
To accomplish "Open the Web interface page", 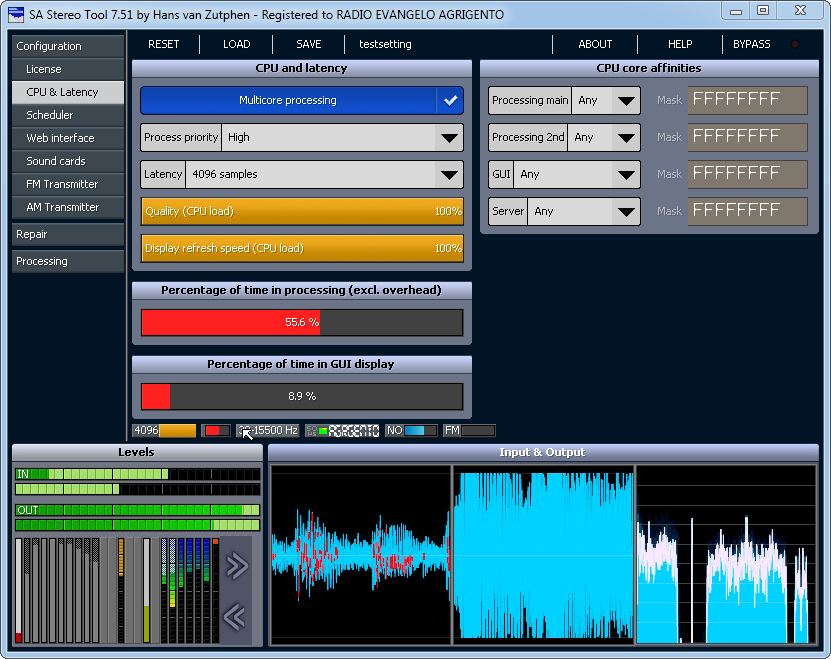I will click(68, 138).
